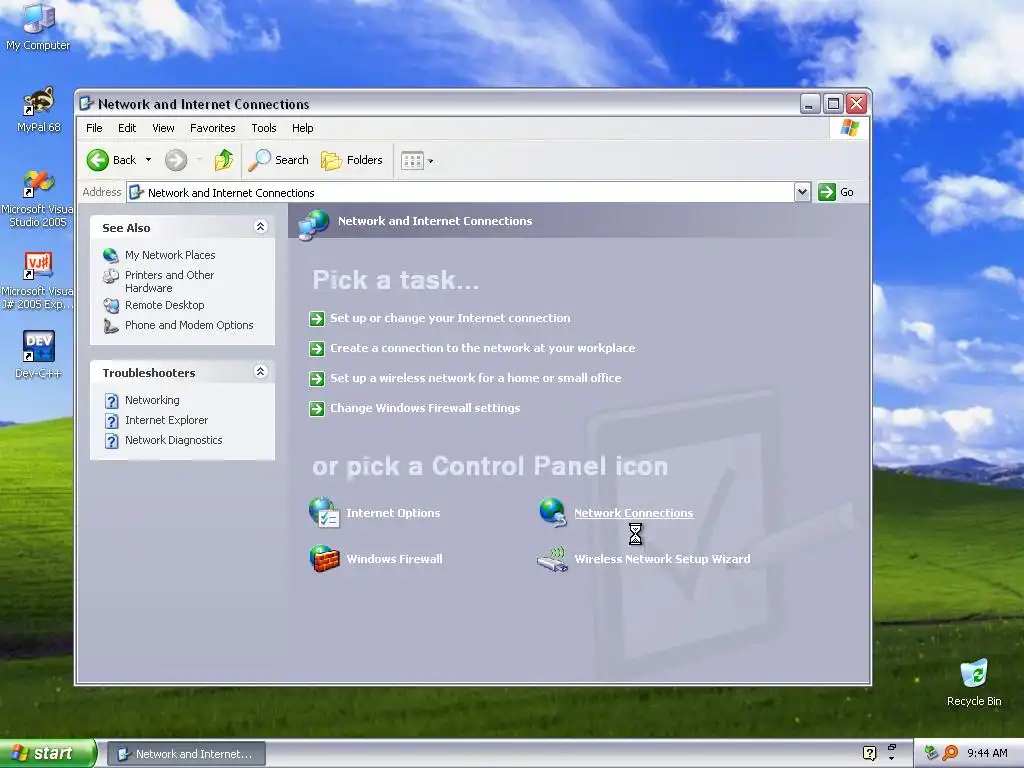Click the green arrow beside Set up Internet connection
This screenshot has height=768, width=1024.
(x=317, y=319)
